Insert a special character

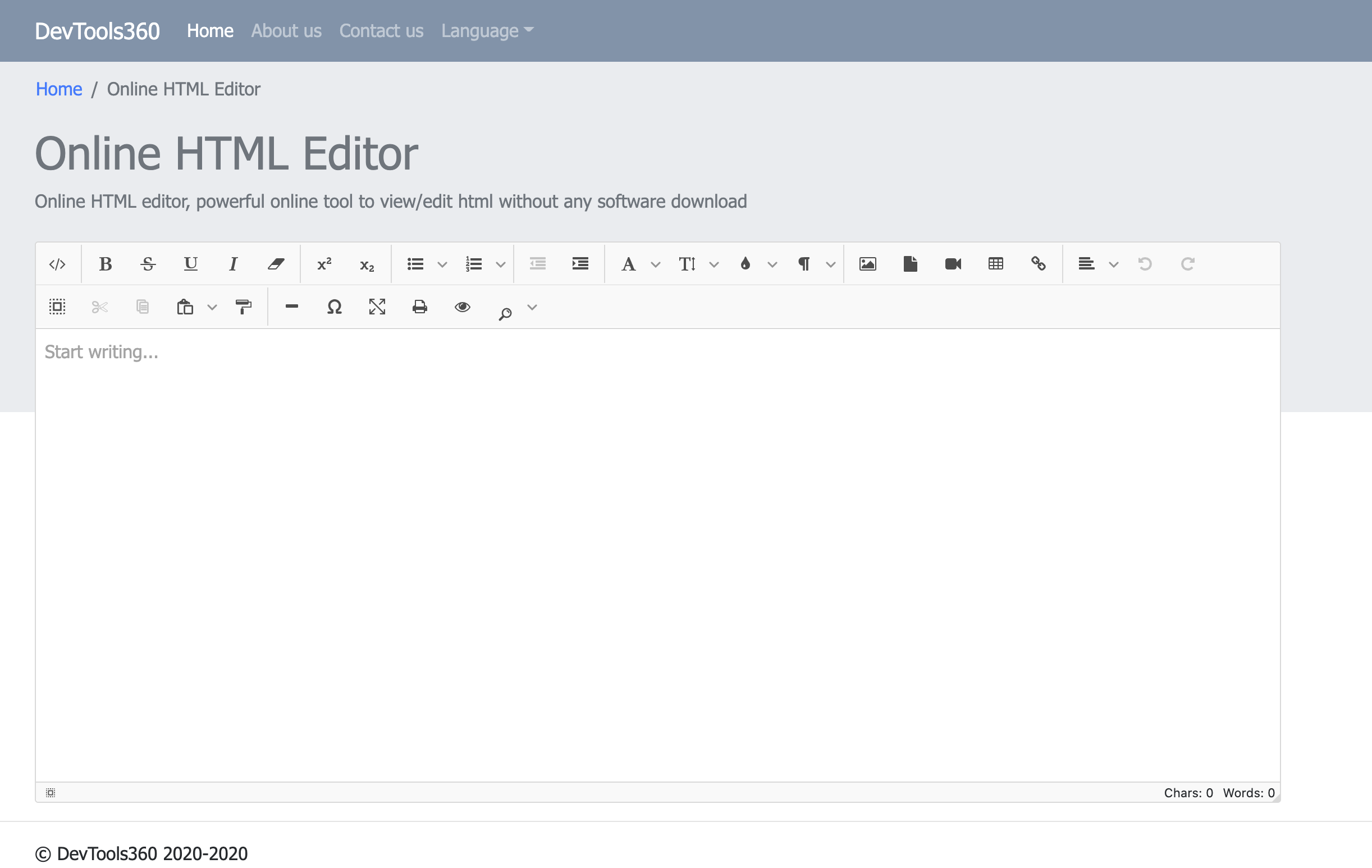(x=335, y=307)
